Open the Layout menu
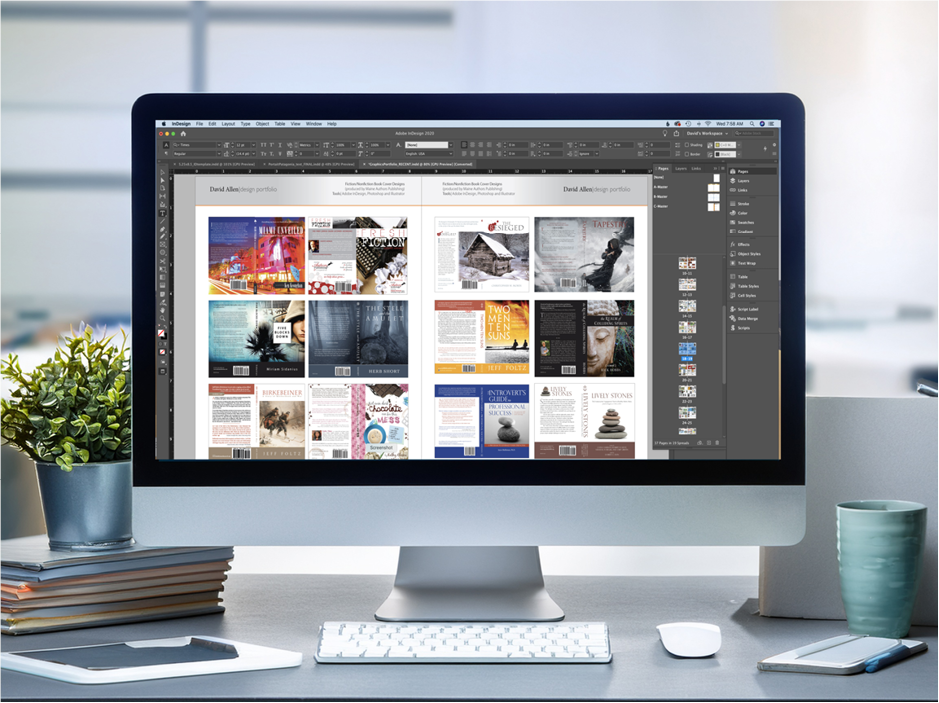Screen dimensions: 939x703 228,124
